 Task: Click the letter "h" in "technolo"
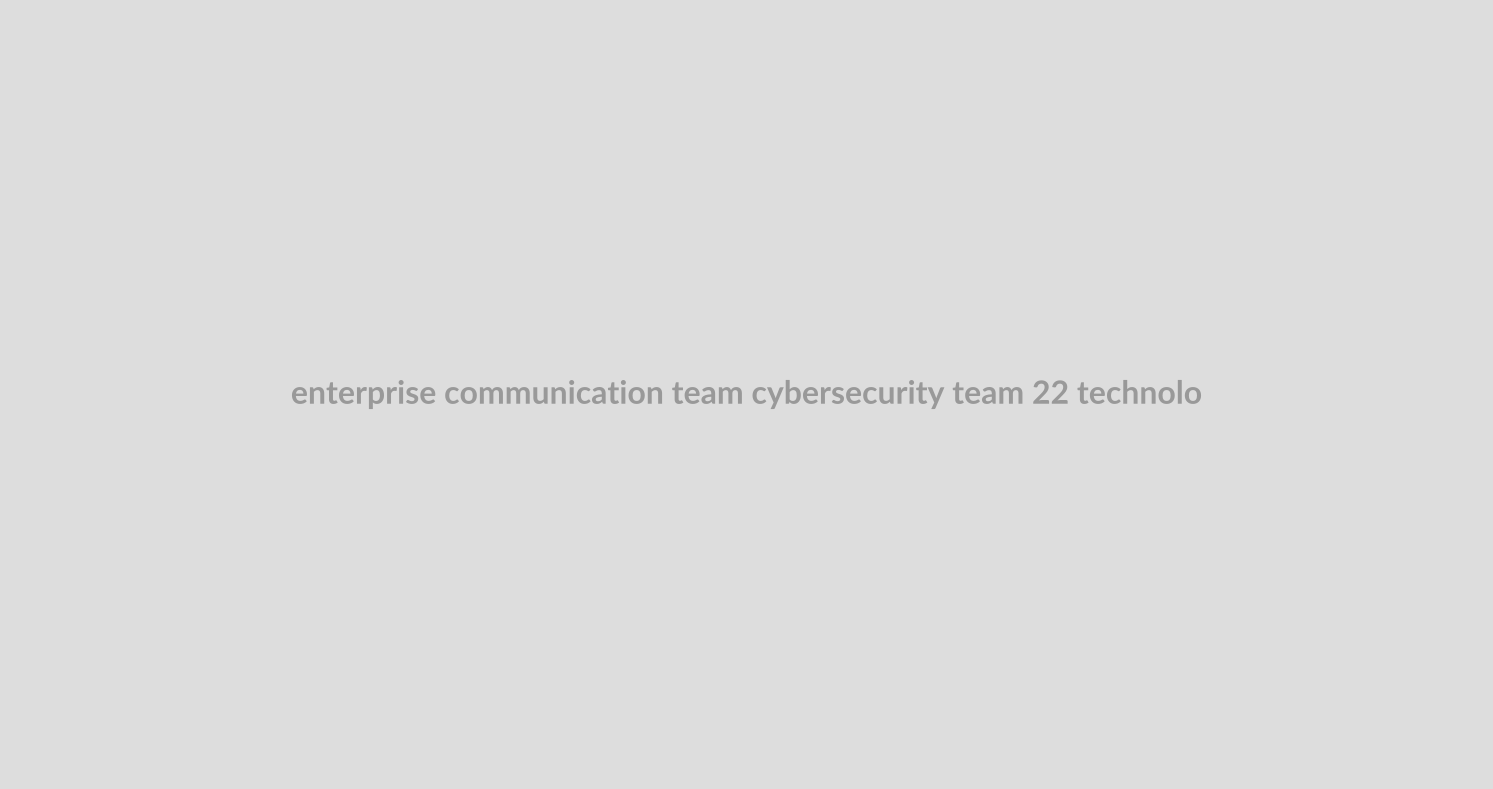[x=1130, y=393]
